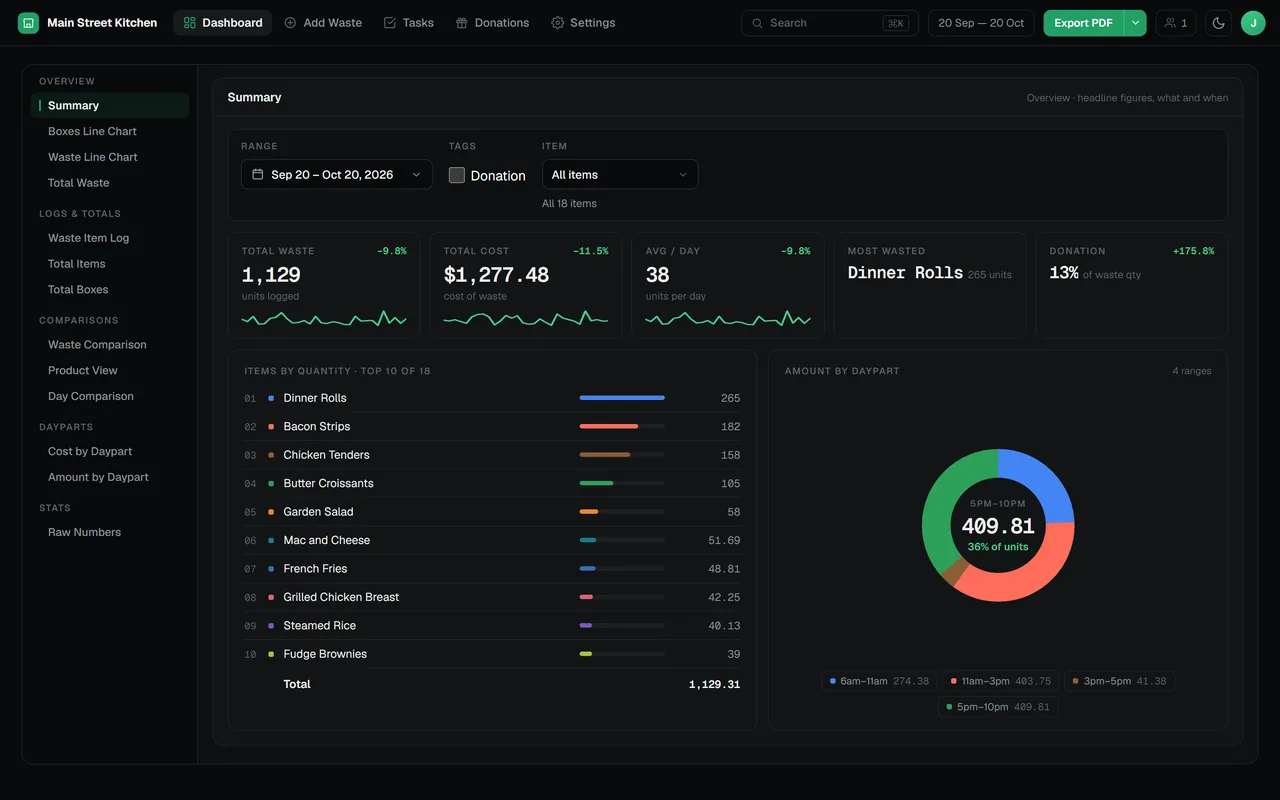Click the 6am–11am legend chip
1280x800 pixels.
[879, 681]
